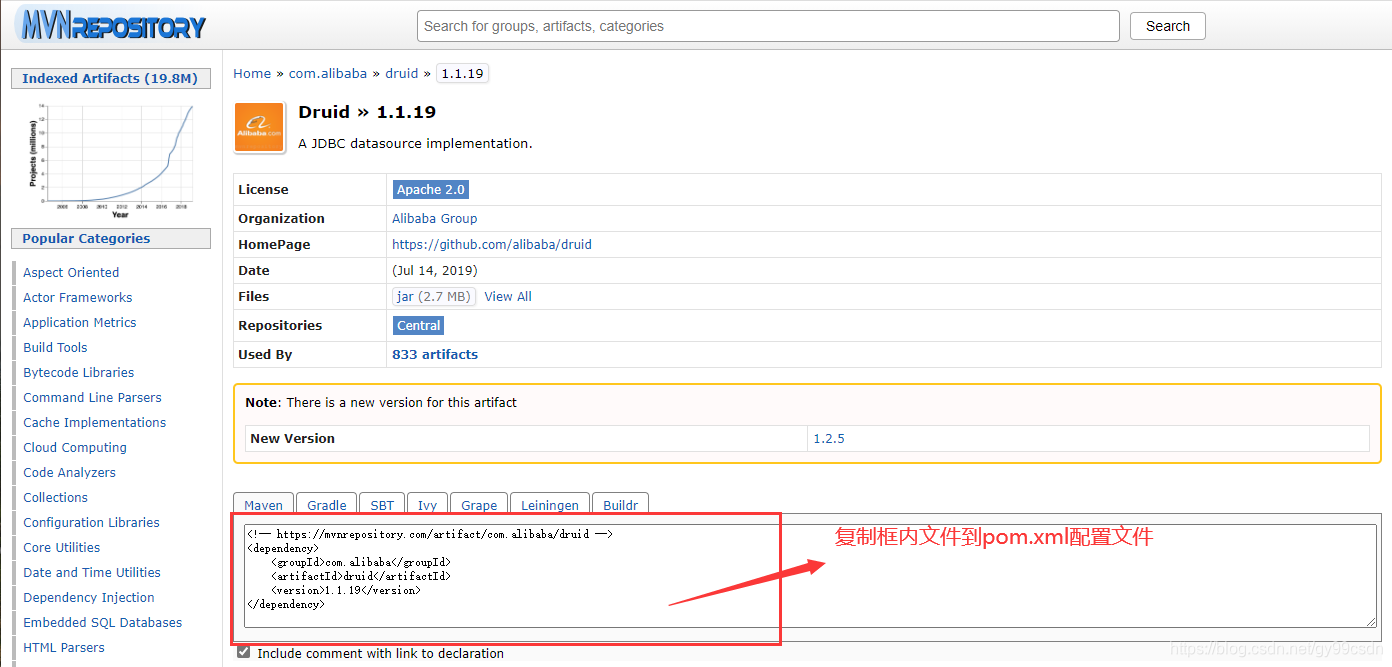Open Cloud Computing category

75,447
